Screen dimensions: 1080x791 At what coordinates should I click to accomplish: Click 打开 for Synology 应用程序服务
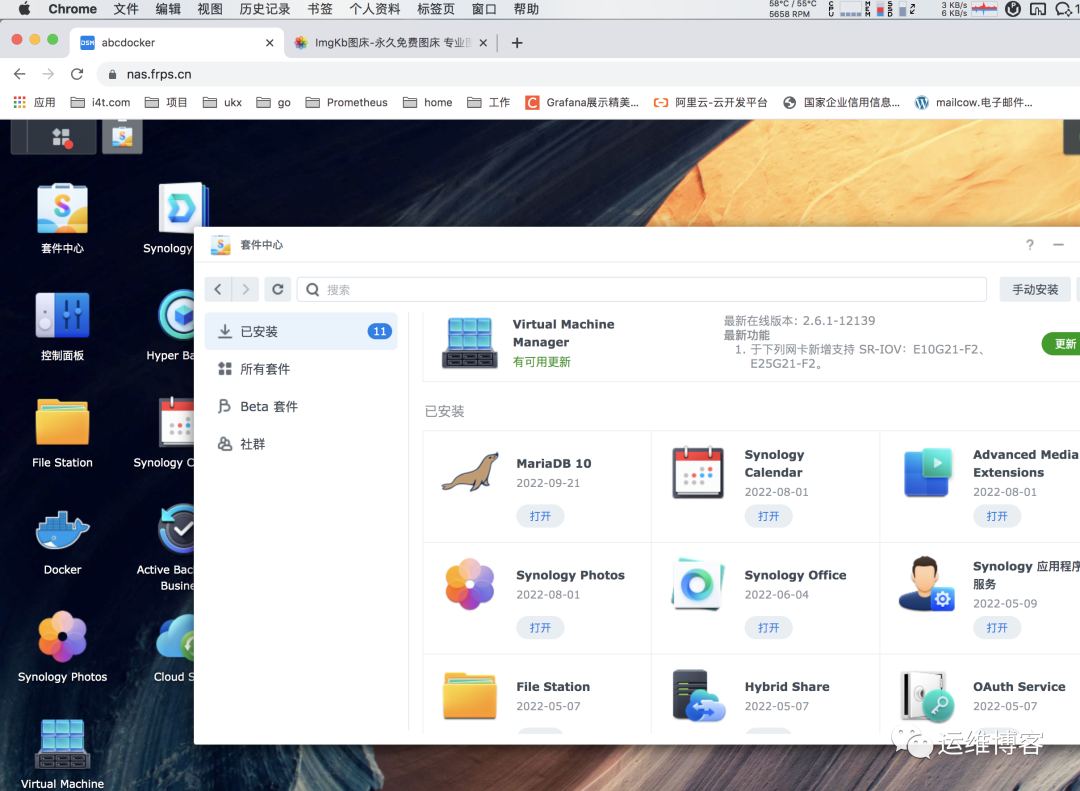(997, 628)
